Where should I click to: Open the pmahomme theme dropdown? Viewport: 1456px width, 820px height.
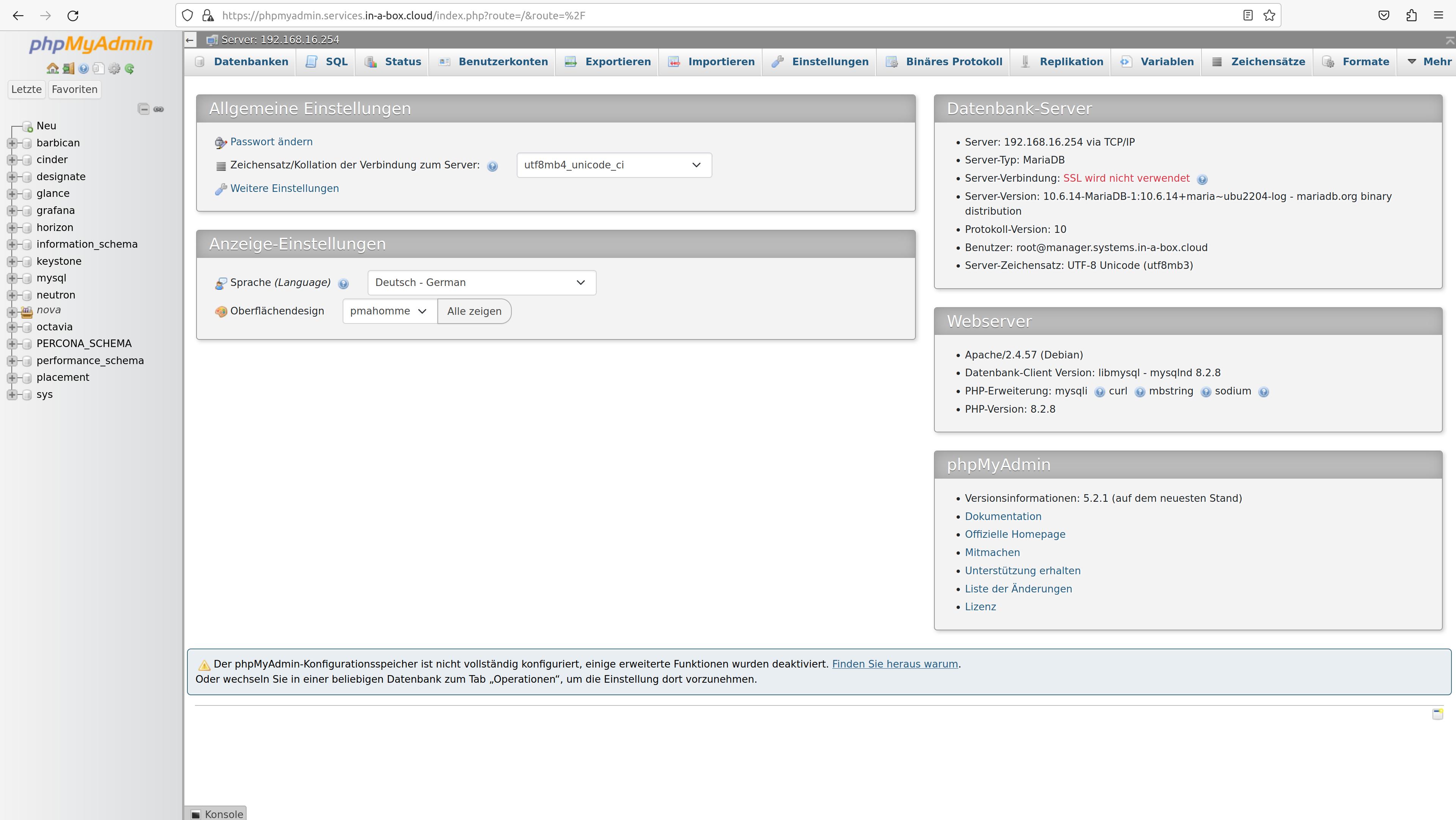pos(390,311)
